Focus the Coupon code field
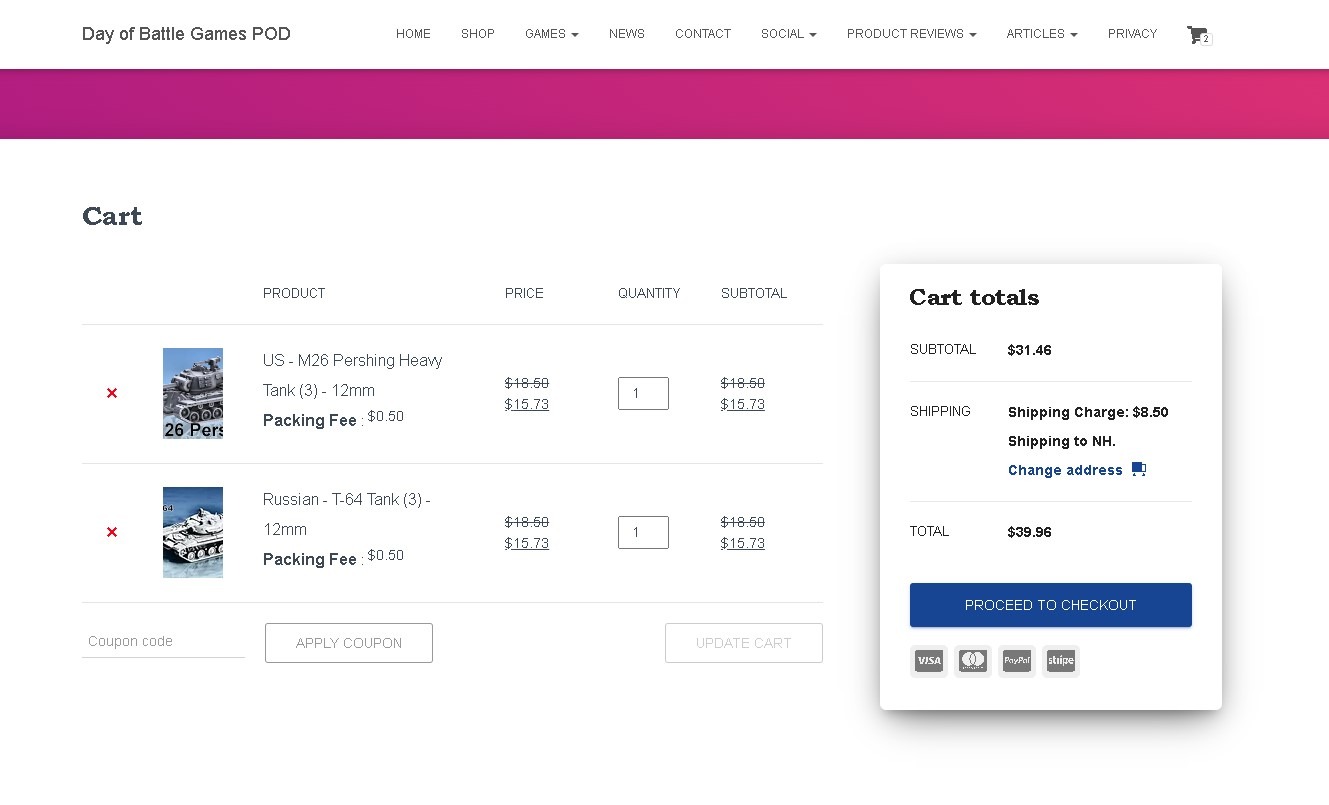Viewport: 1329px width, 805px height. coord(163,641)
